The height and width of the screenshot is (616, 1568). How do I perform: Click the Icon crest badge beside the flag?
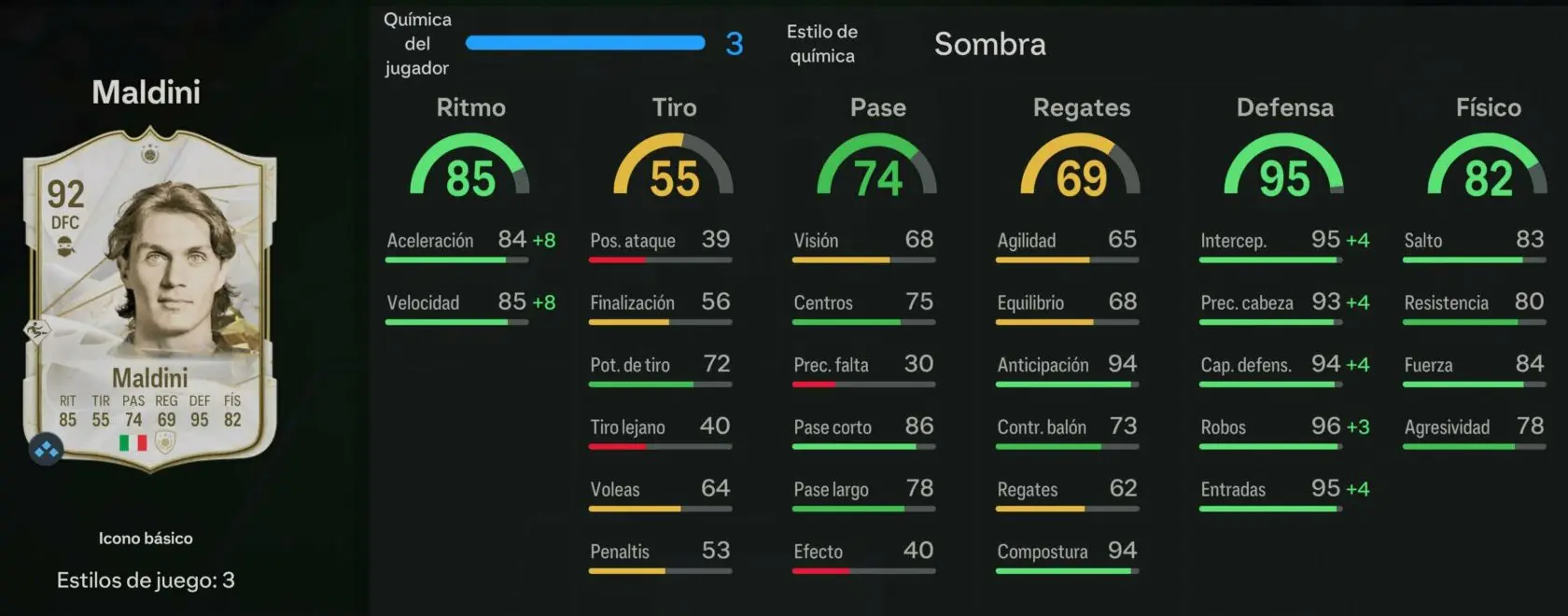(165, 442)
